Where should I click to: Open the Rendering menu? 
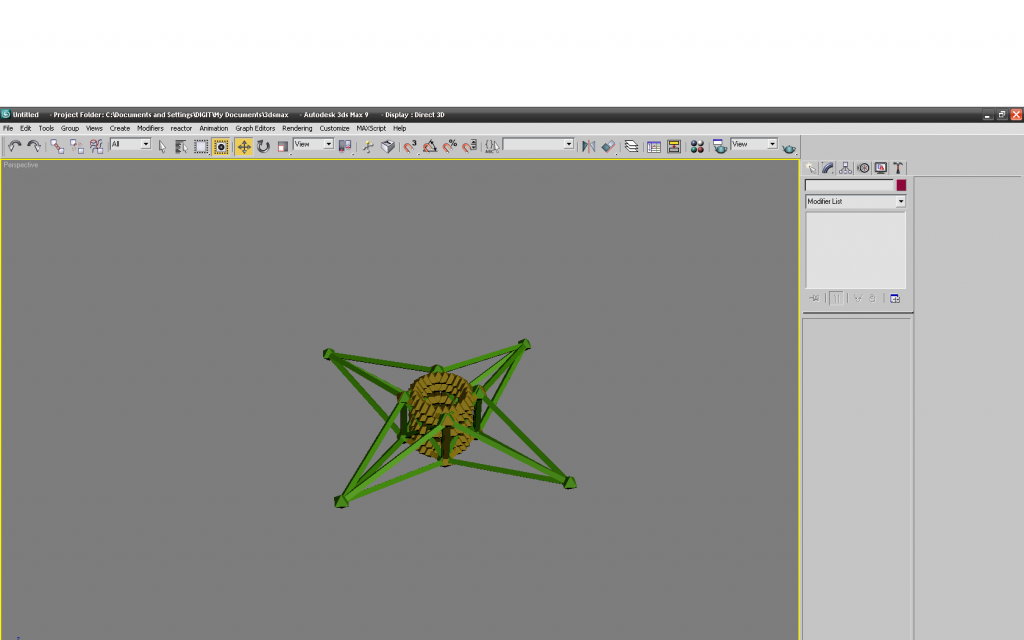tap(297, 128)
